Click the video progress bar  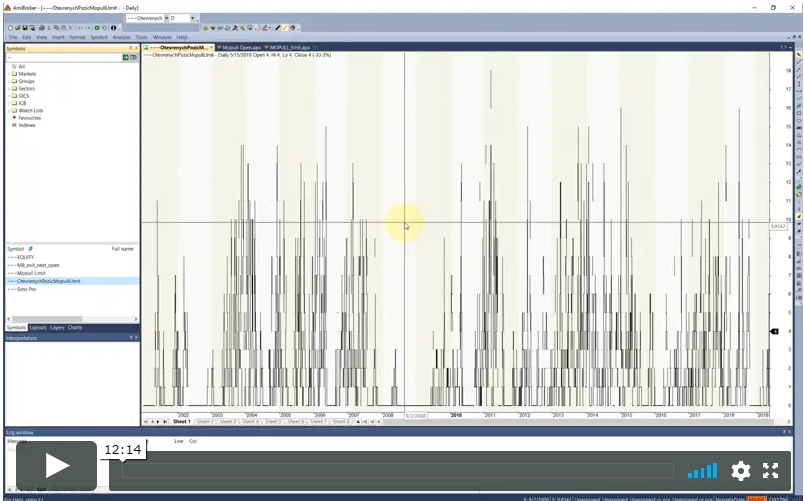pyautogui.click(x=398, y=470)
